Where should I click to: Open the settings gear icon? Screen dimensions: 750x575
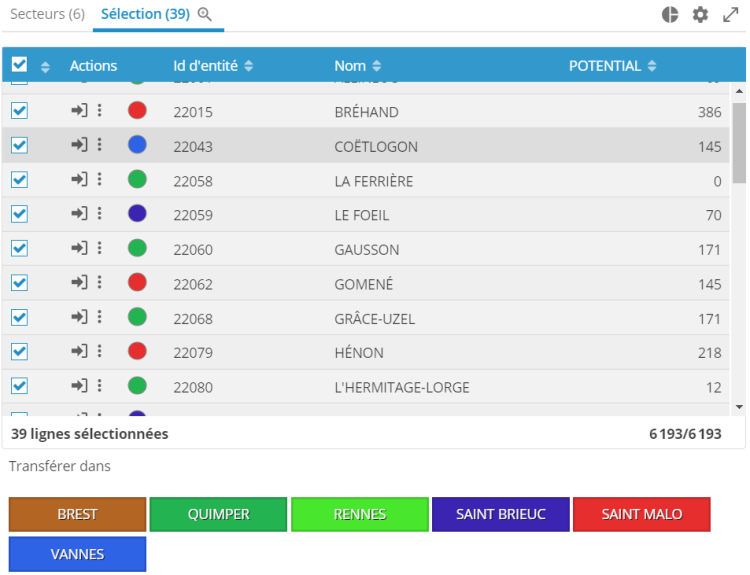700,14
